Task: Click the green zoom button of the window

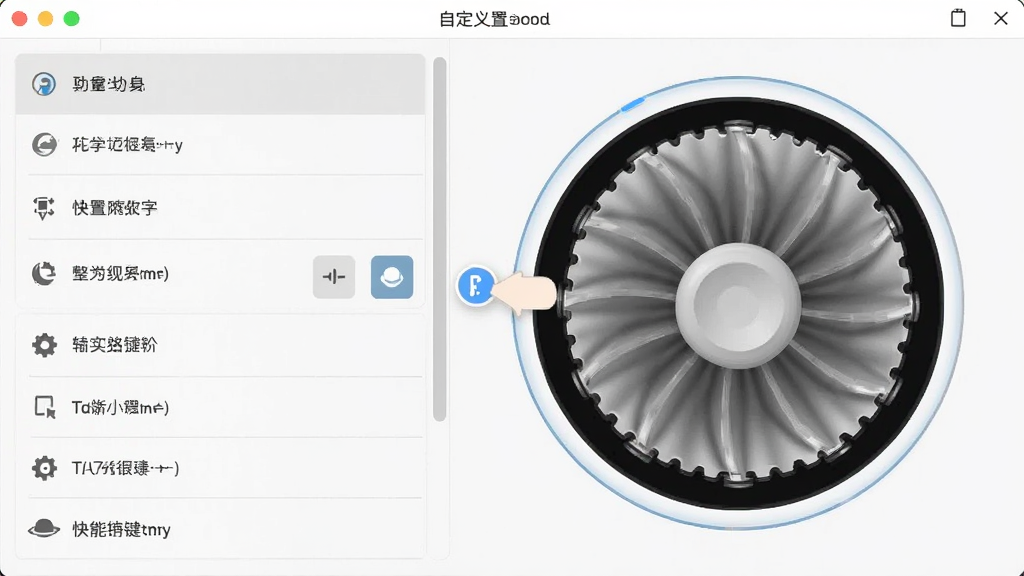Action: tap(72, 19)
